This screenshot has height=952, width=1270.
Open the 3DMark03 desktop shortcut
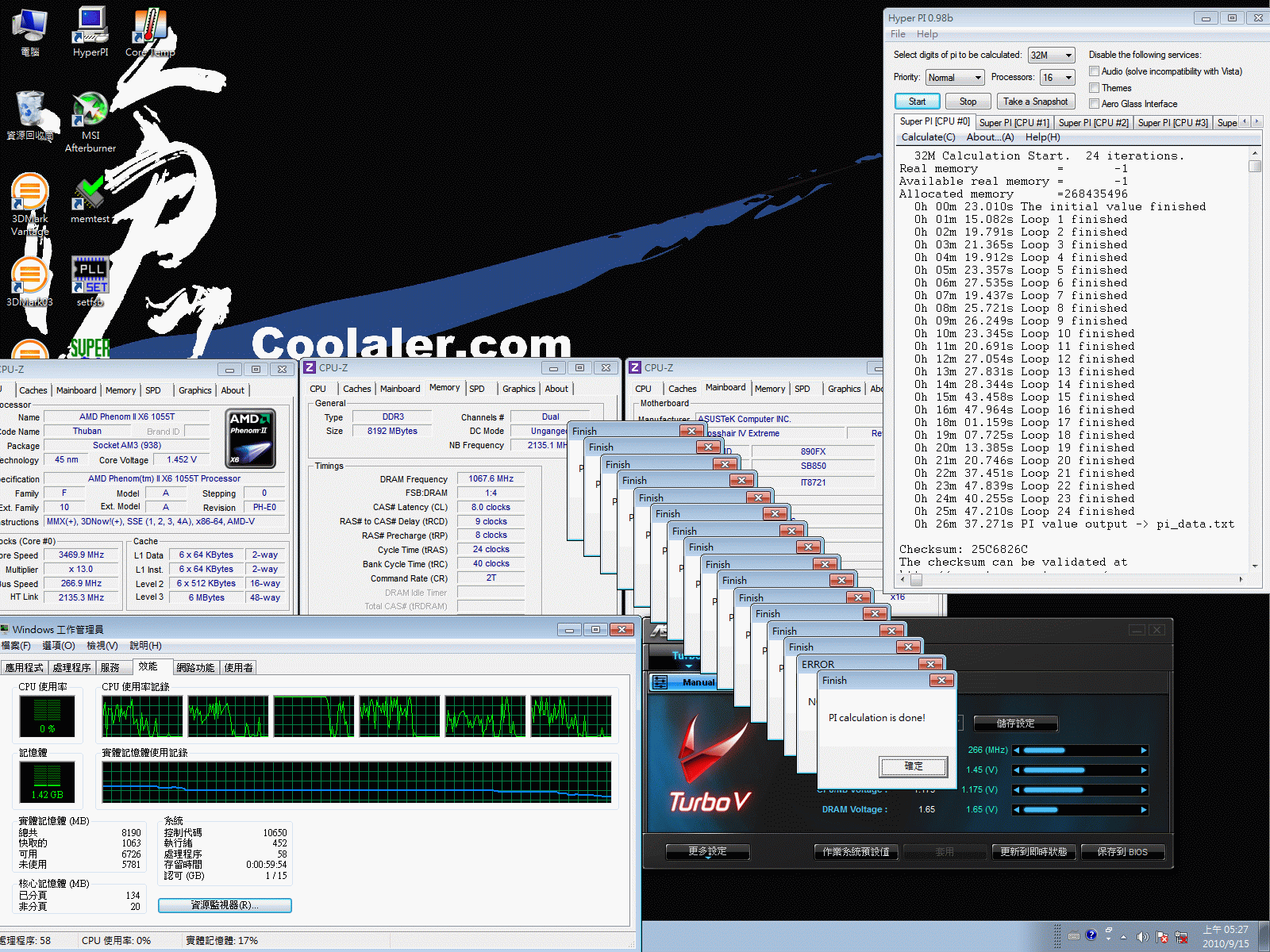coord(30,282)
